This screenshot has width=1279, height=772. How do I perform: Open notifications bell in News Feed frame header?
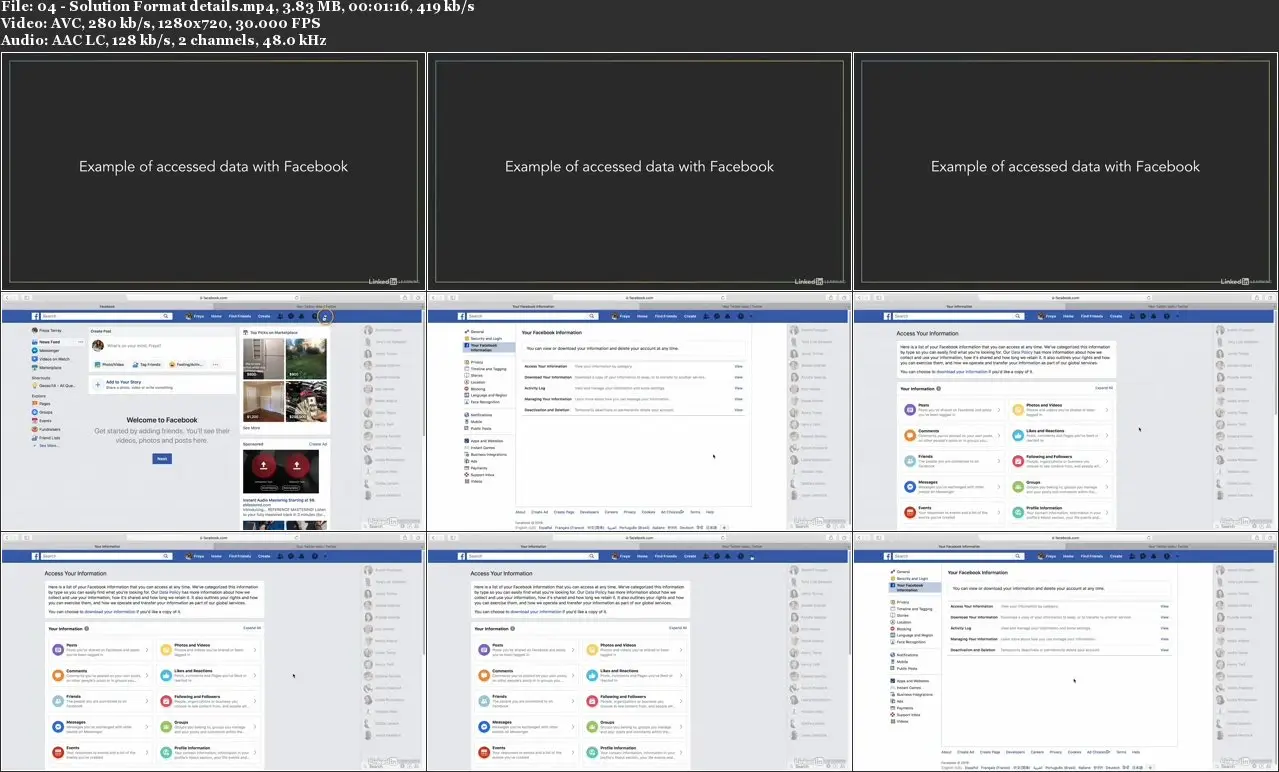302,316
